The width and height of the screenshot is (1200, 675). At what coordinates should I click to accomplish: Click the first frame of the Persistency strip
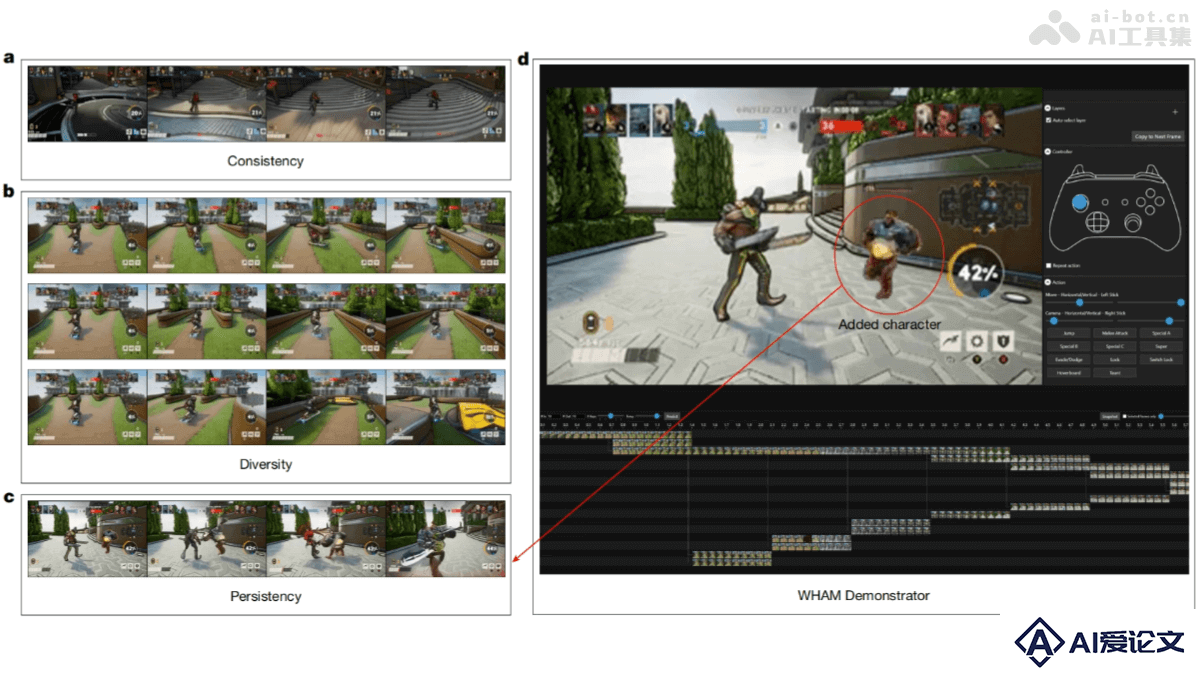(x=88, y=539)
